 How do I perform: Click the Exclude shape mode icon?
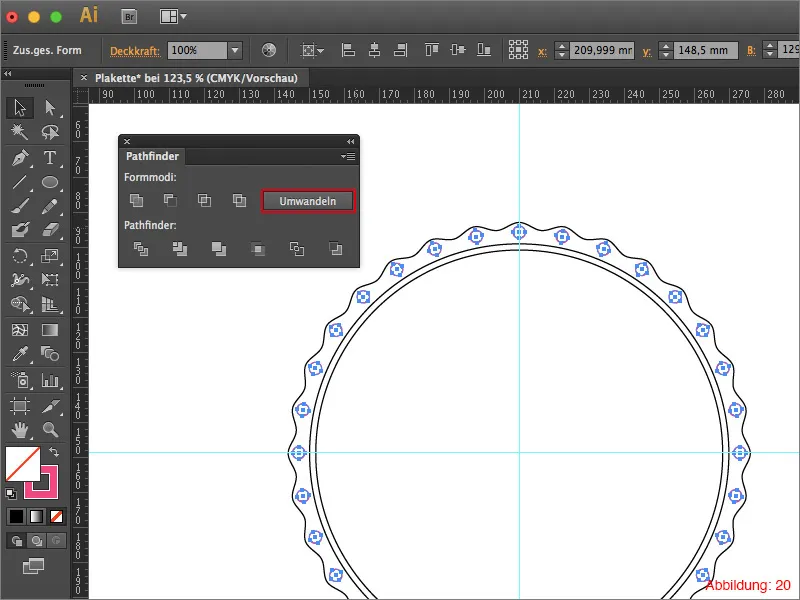239,201
